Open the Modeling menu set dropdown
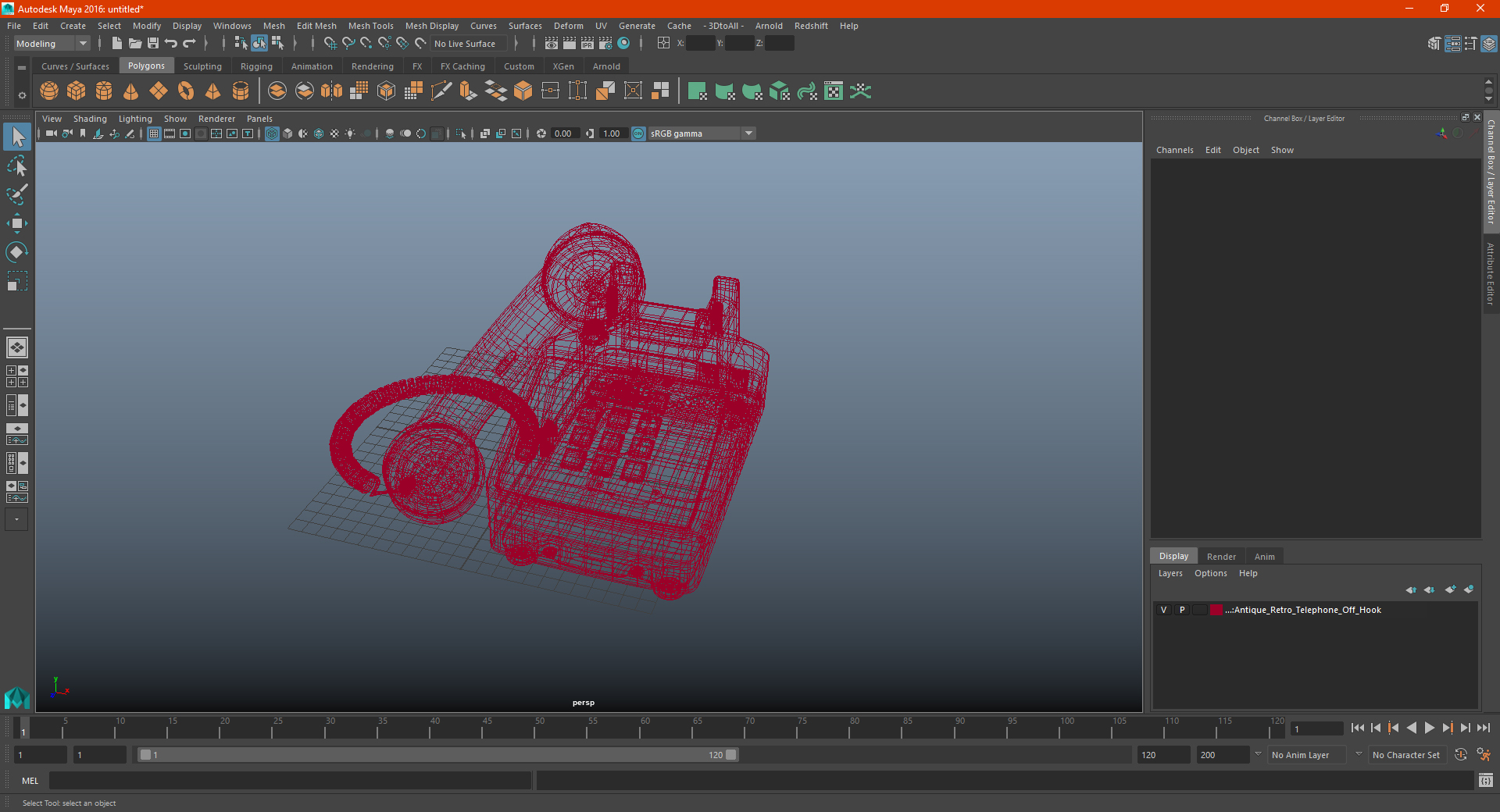The image size is (1500, 812). pyautogui.click(x=52, y=44)
